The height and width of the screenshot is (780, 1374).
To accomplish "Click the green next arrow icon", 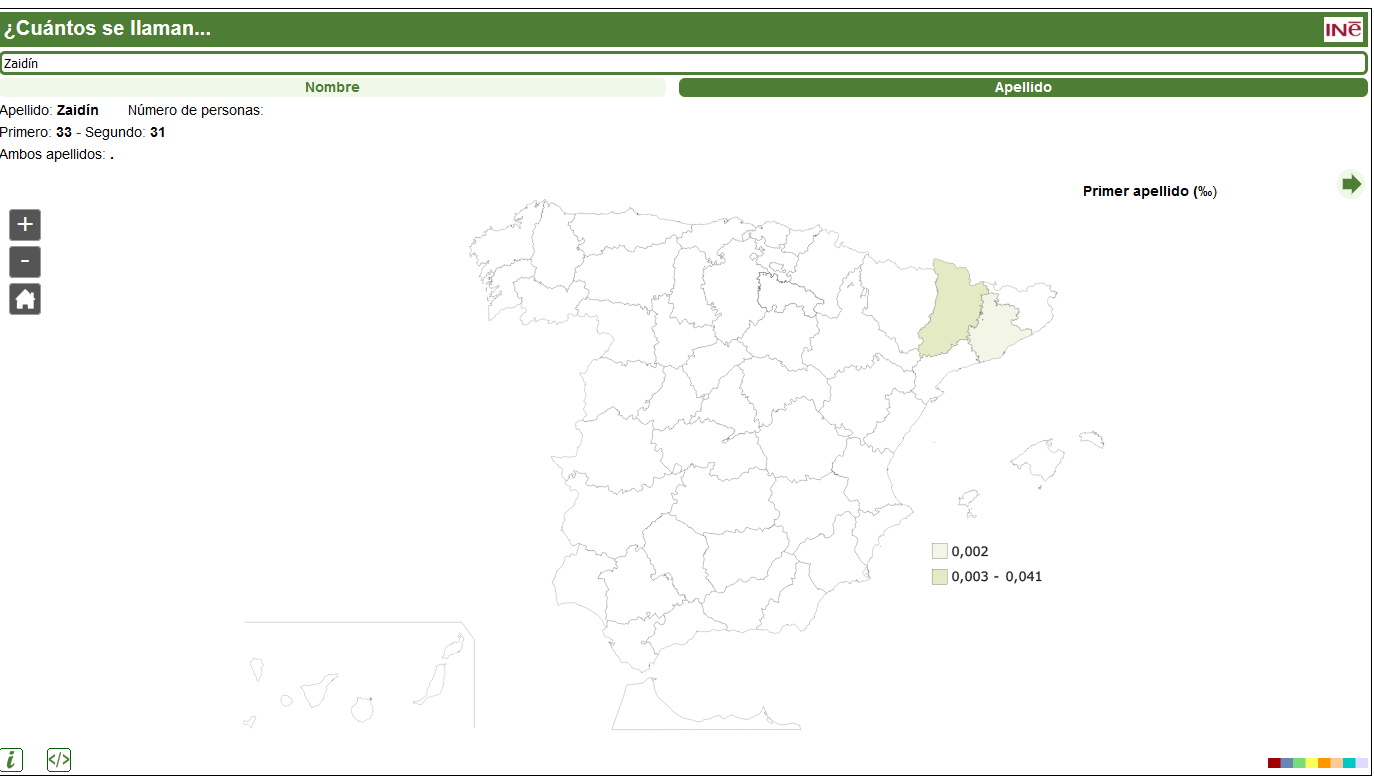I will [1351, 184].
